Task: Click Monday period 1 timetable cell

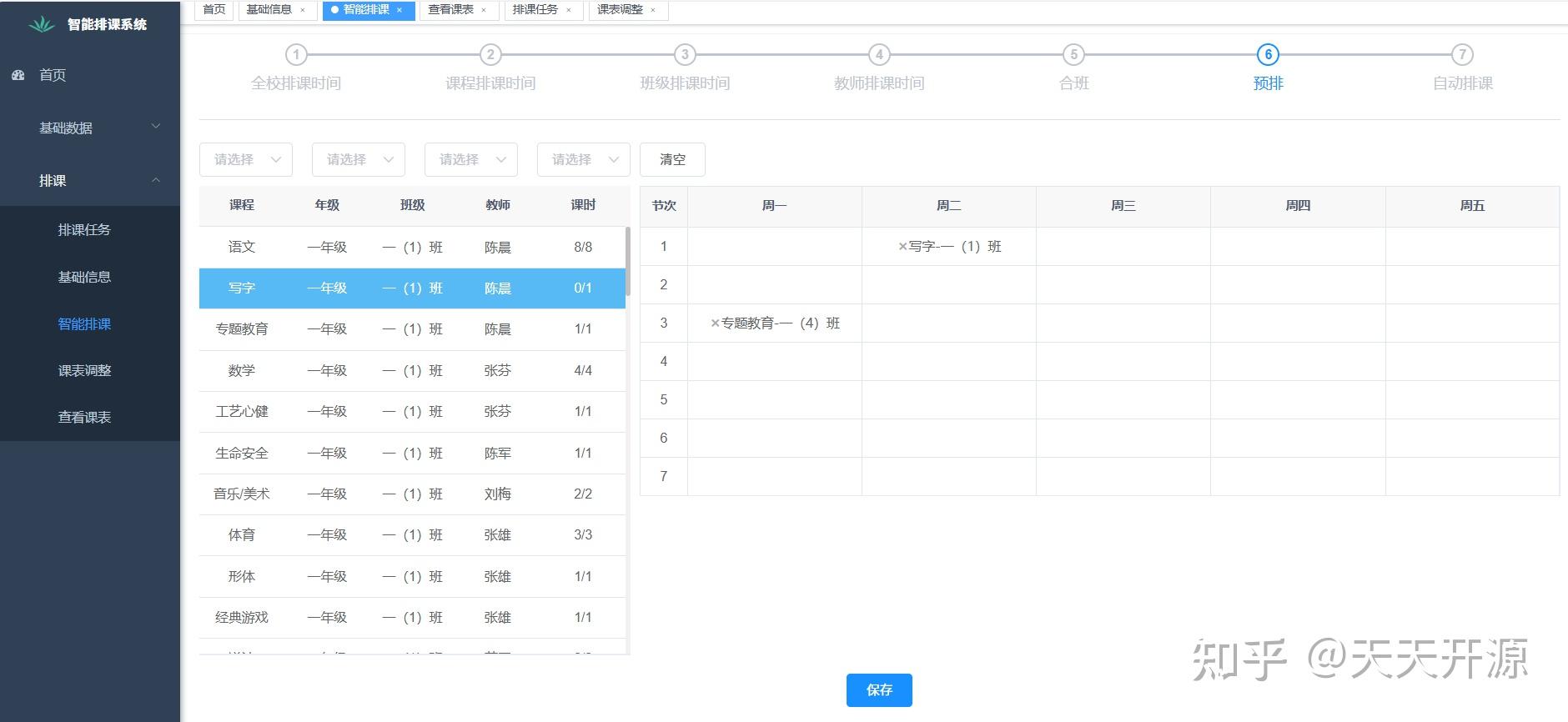Action: 775,247
